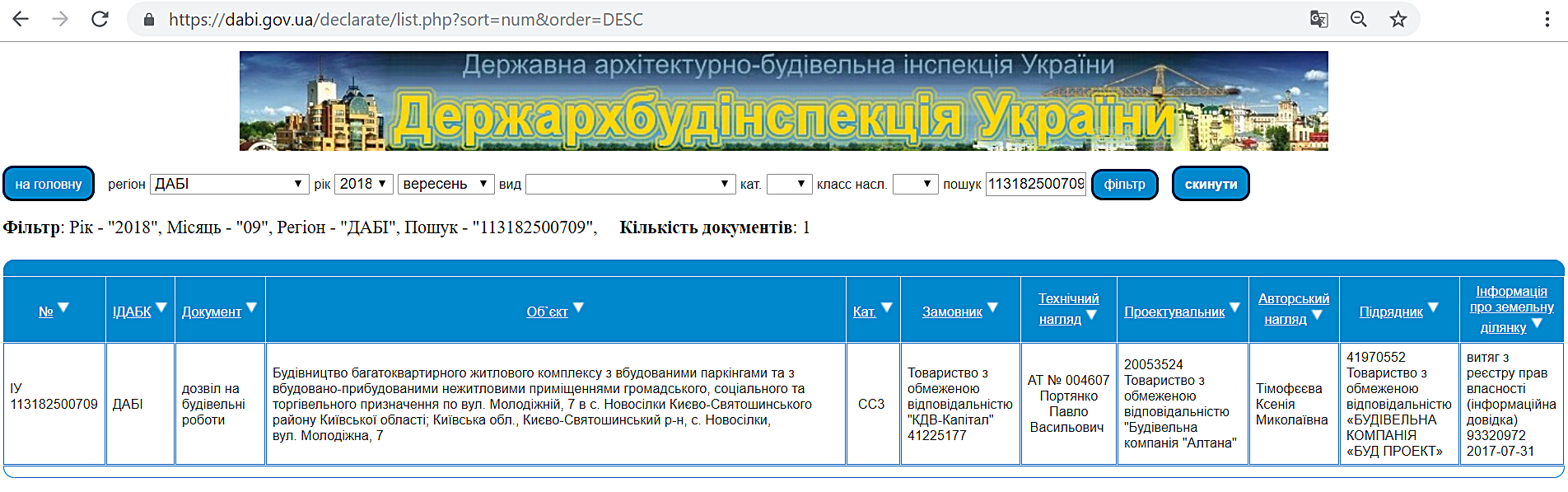Sort by the Підрядник column header link

tap(1391, 312)
